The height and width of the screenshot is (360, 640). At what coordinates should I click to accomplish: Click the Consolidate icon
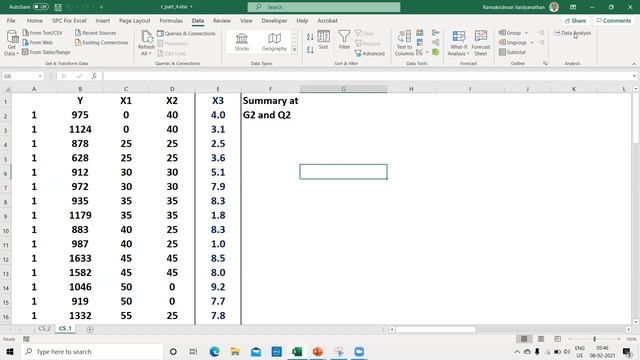436,33
